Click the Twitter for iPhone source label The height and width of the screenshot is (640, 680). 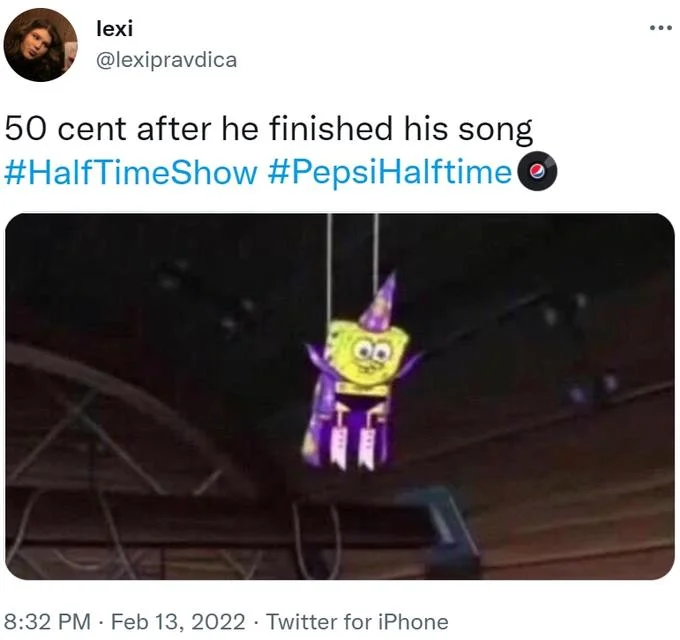(357, 621)
